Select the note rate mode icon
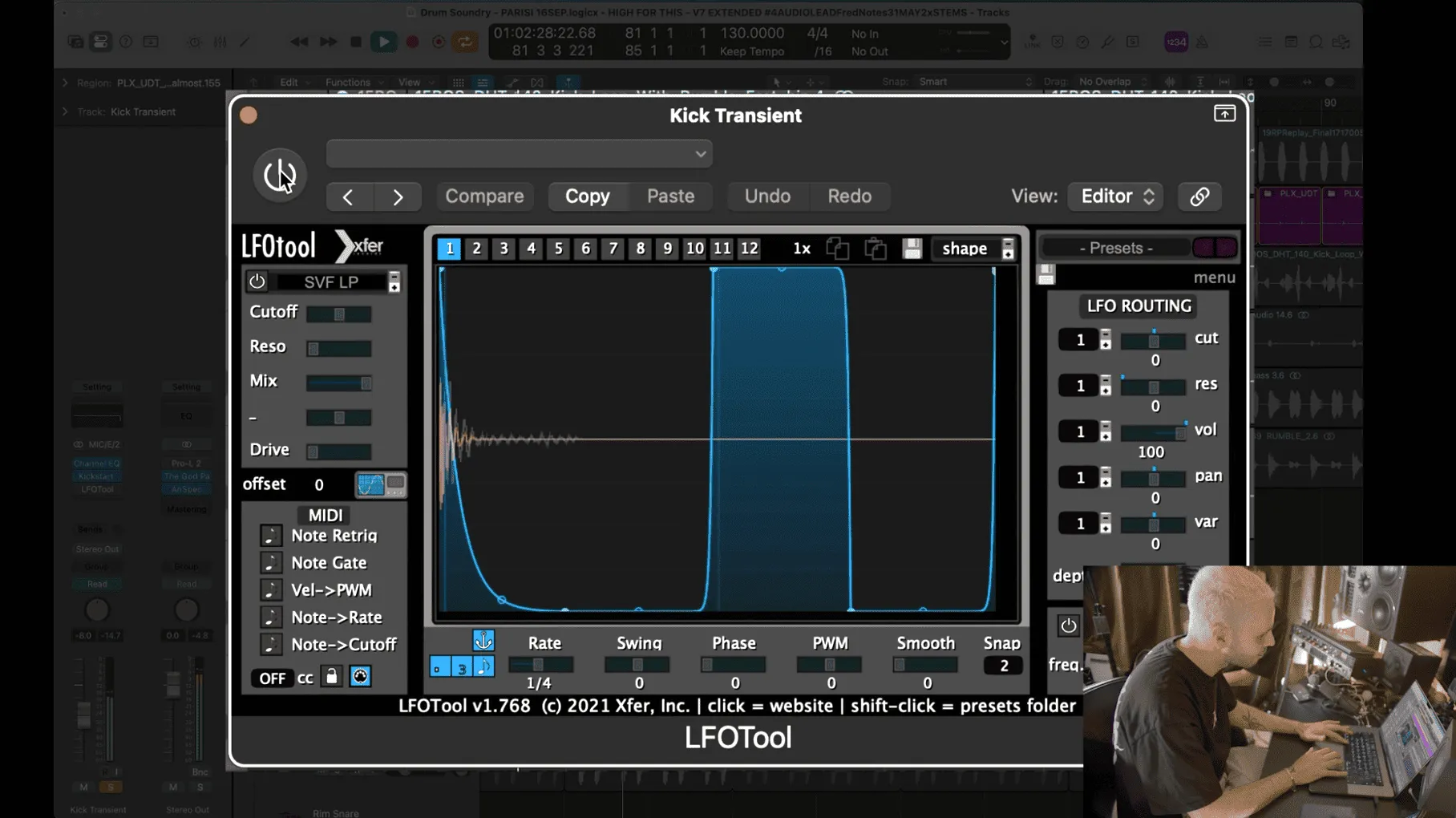This screenshot has height=818, width=1456. (x=484, y=667)
